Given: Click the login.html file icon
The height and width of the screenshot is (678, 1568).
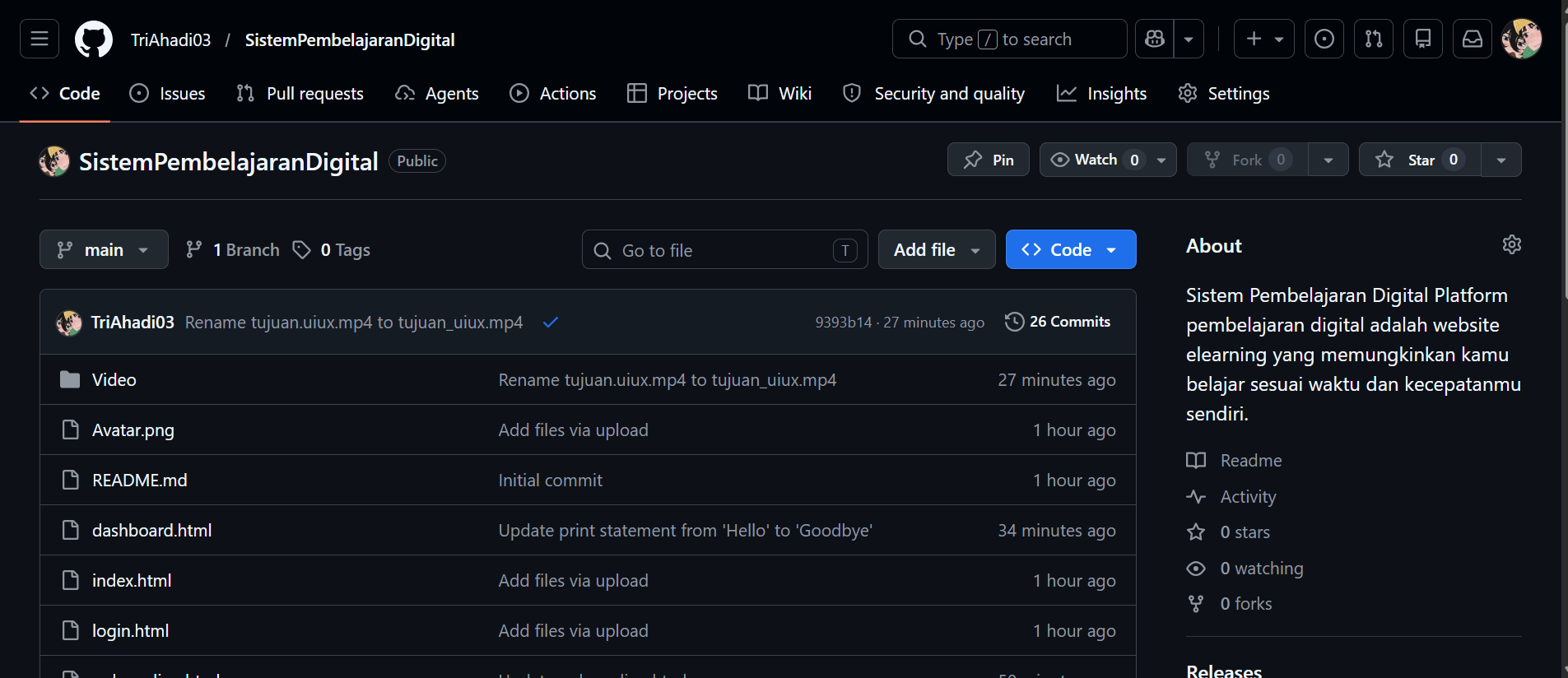Looking at the screenshot, I should point(71,630).
